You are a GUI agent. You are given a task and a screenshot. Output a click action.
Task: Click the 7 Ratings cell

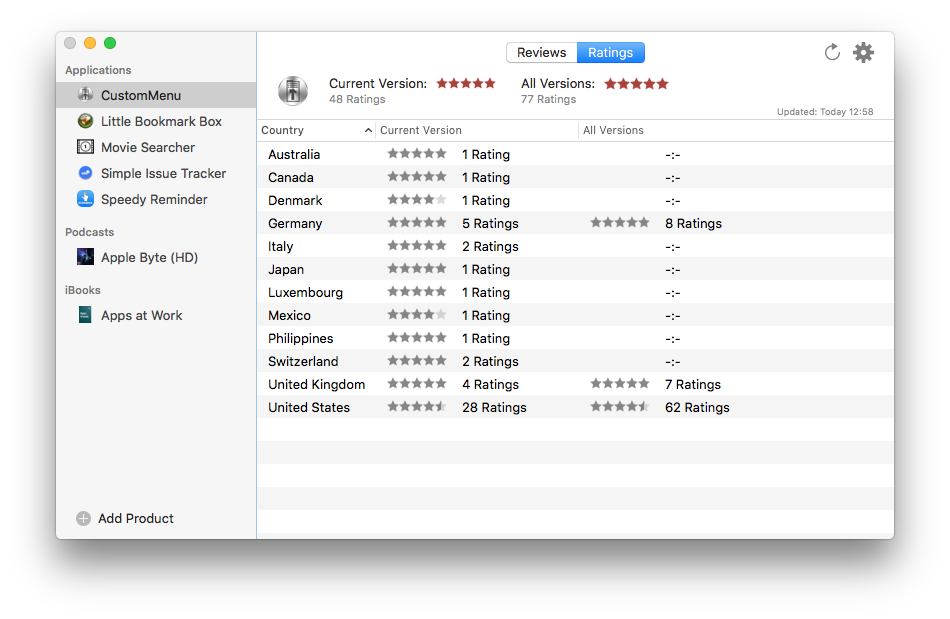pyautogui.click(x=693, y=385)
